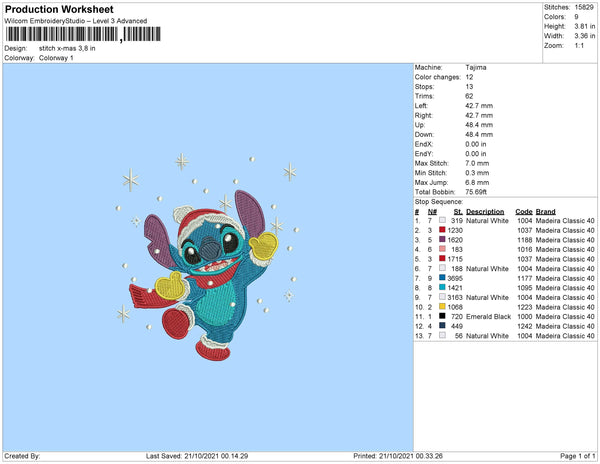Click 'Last Saved: 21/10/2021 00.14.29' footer

coord(197,456)
